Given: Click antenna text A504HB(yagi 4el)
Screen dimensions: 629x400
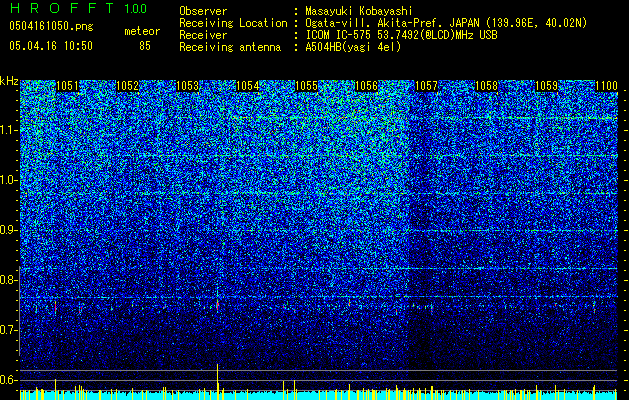Looking at the screenshot, I should 353,47.
